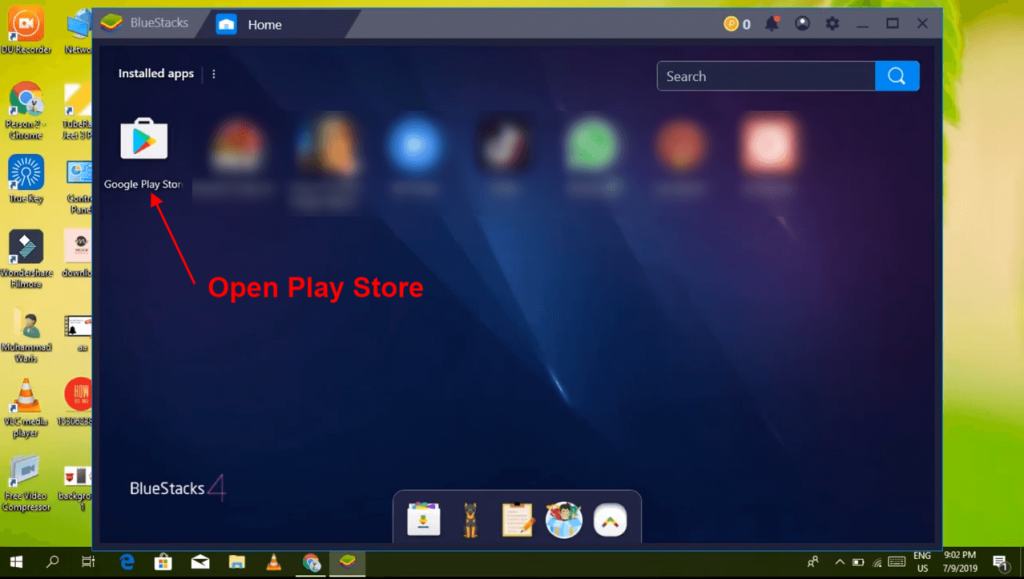
Task: Expand the dock with the up-arrow icon
Action: [x=610, y=520]
